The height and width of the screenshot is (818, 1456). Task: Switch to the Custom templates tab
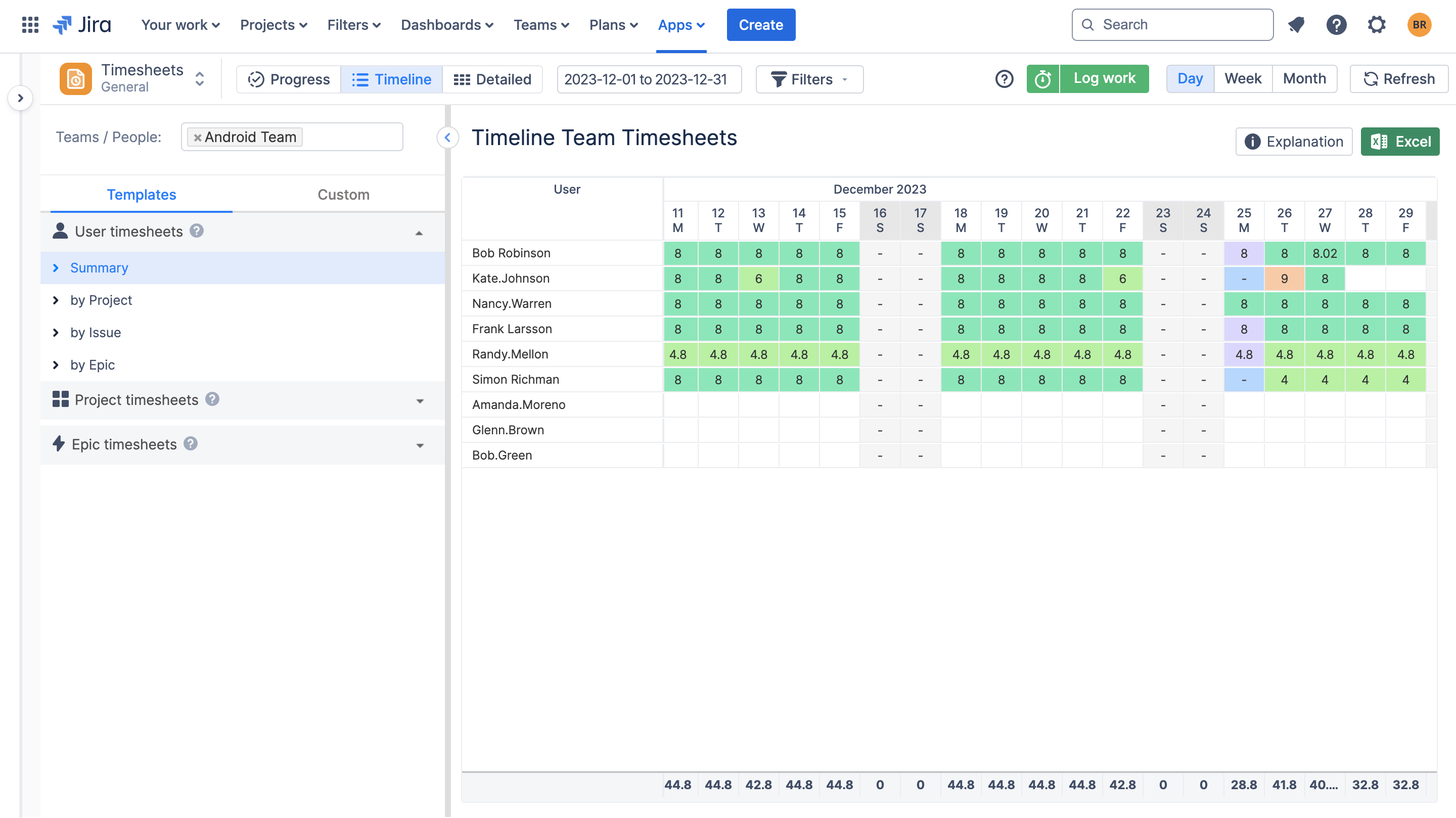(343, 195)
